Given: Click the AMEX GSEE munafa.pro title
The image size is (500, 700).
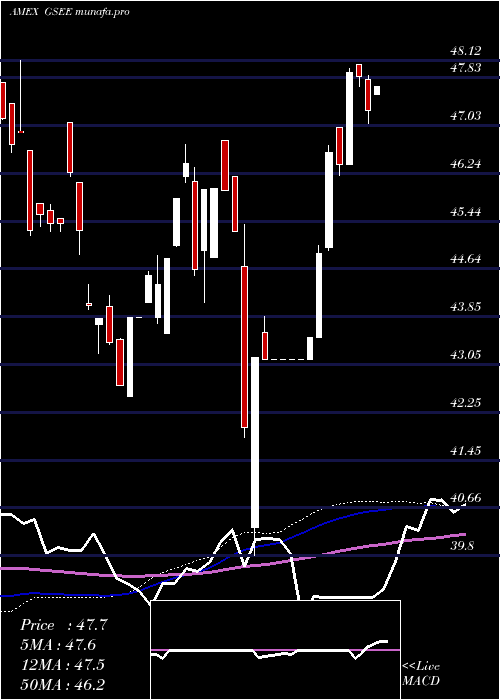Looking at the screenshot, I should [70, 12].
